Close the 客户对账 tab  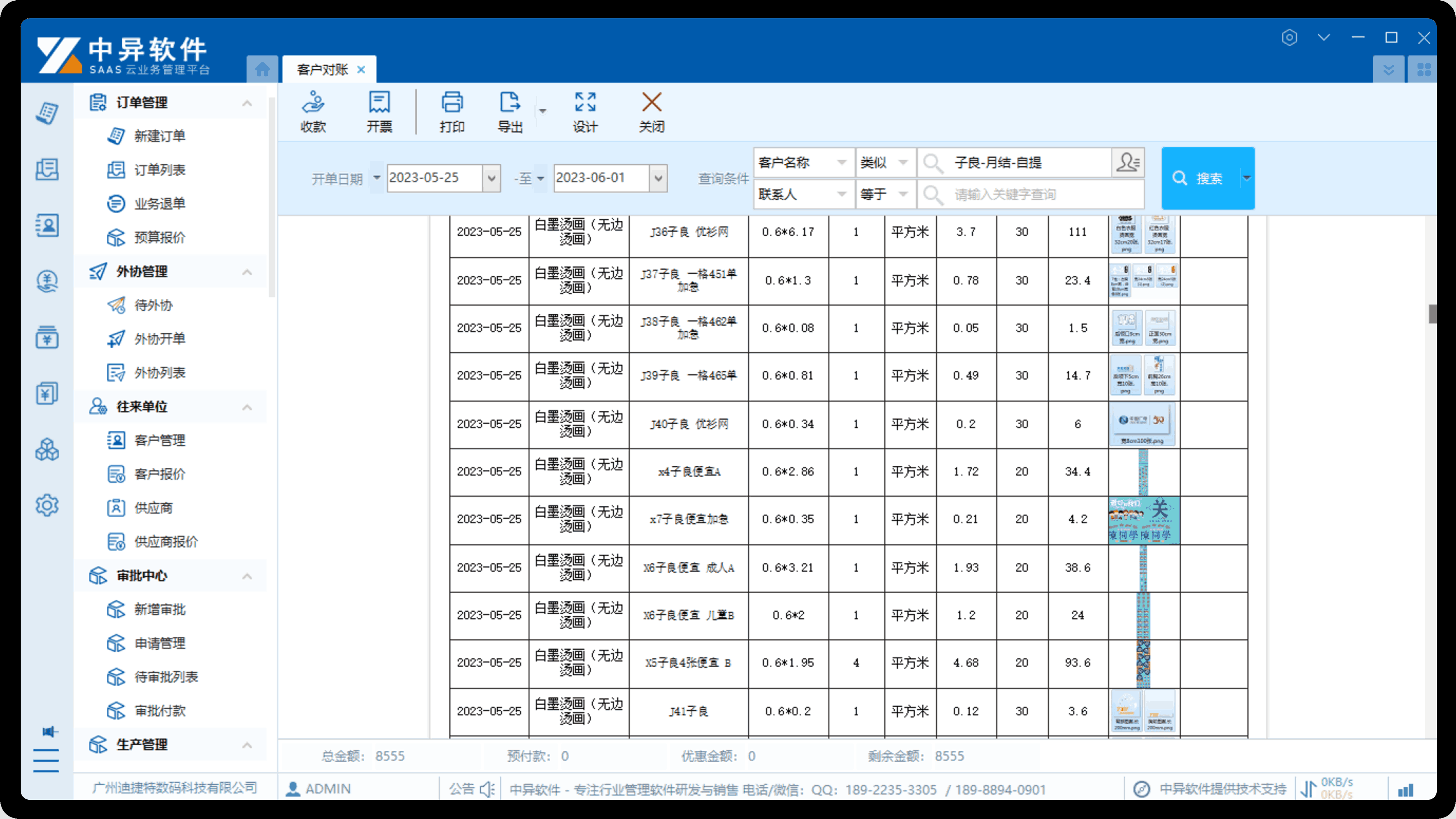click(x=361, y=70)
